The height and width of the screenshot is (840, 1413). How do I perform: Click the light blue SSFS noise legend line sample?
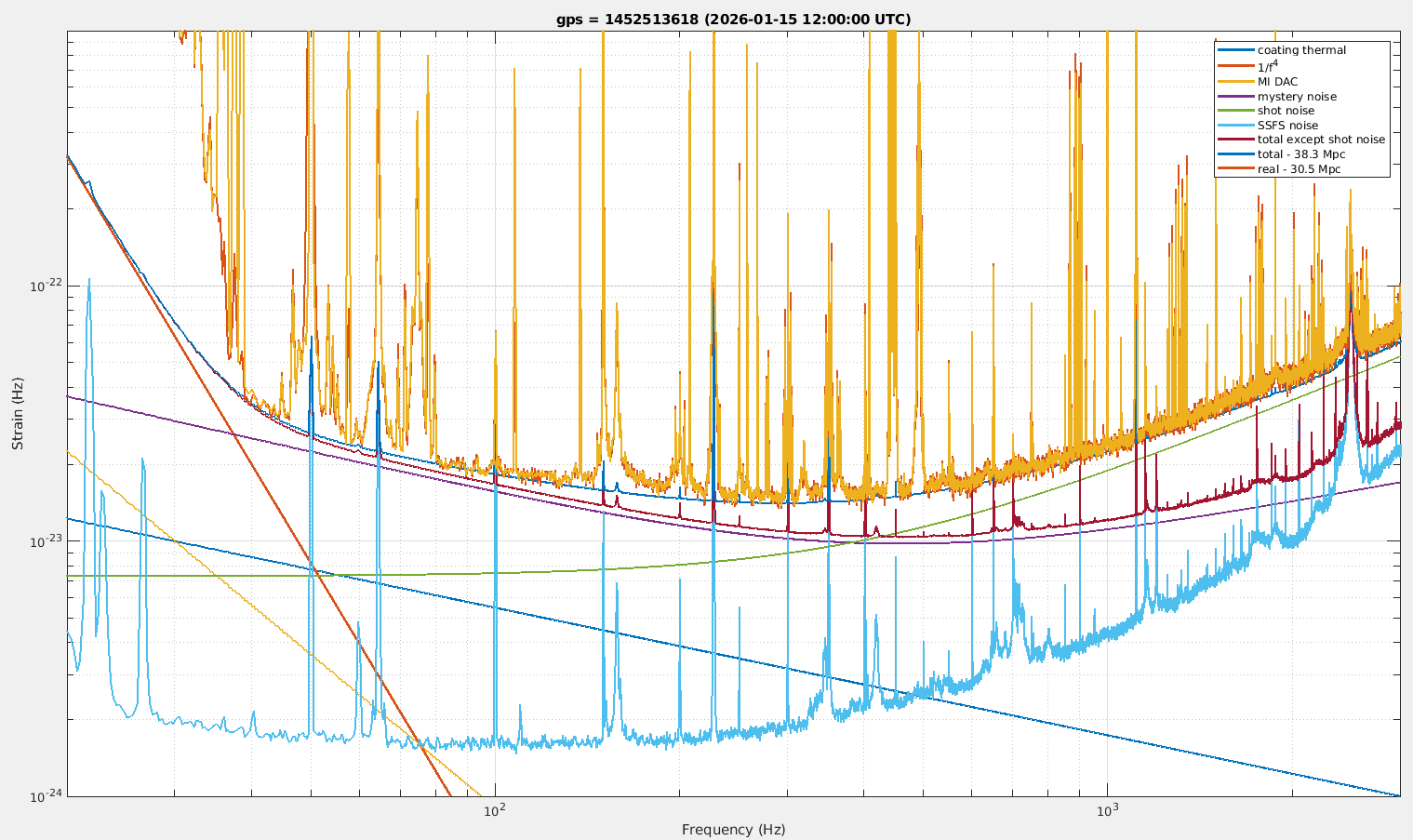click(x=1235, y=126)
